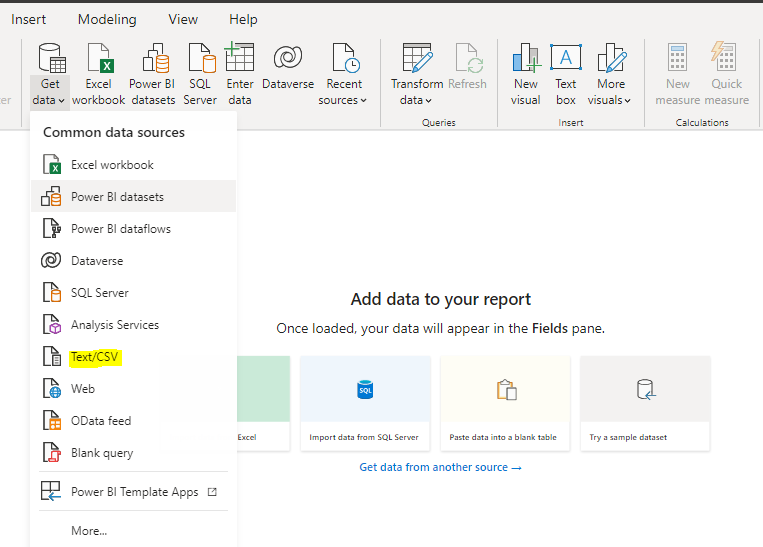This screenshot has height=547, width=763.
Task: Click the Power BI Template Apps icon
Action: click(51, 491)
